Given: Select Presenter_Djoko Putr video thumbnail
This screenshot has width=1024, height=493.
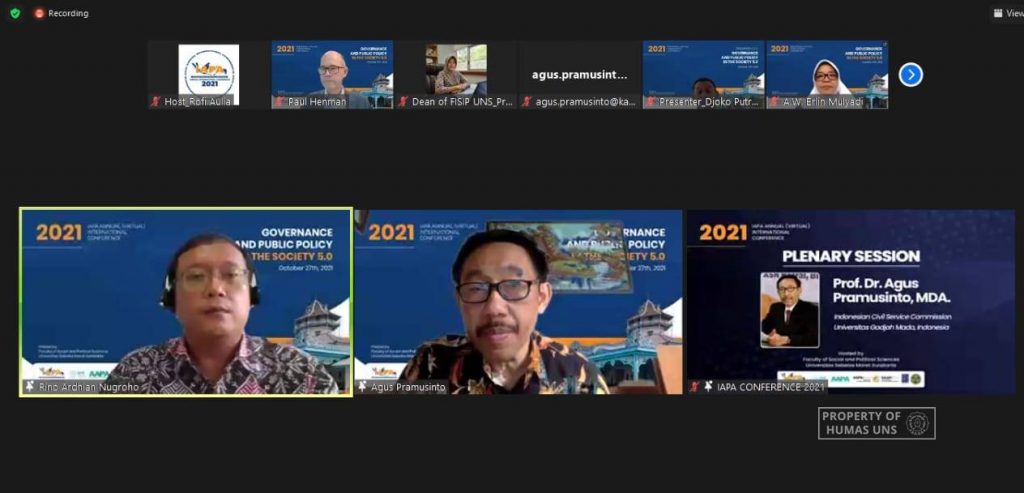Looking at the screenshot, I should (x=703, y=74).
